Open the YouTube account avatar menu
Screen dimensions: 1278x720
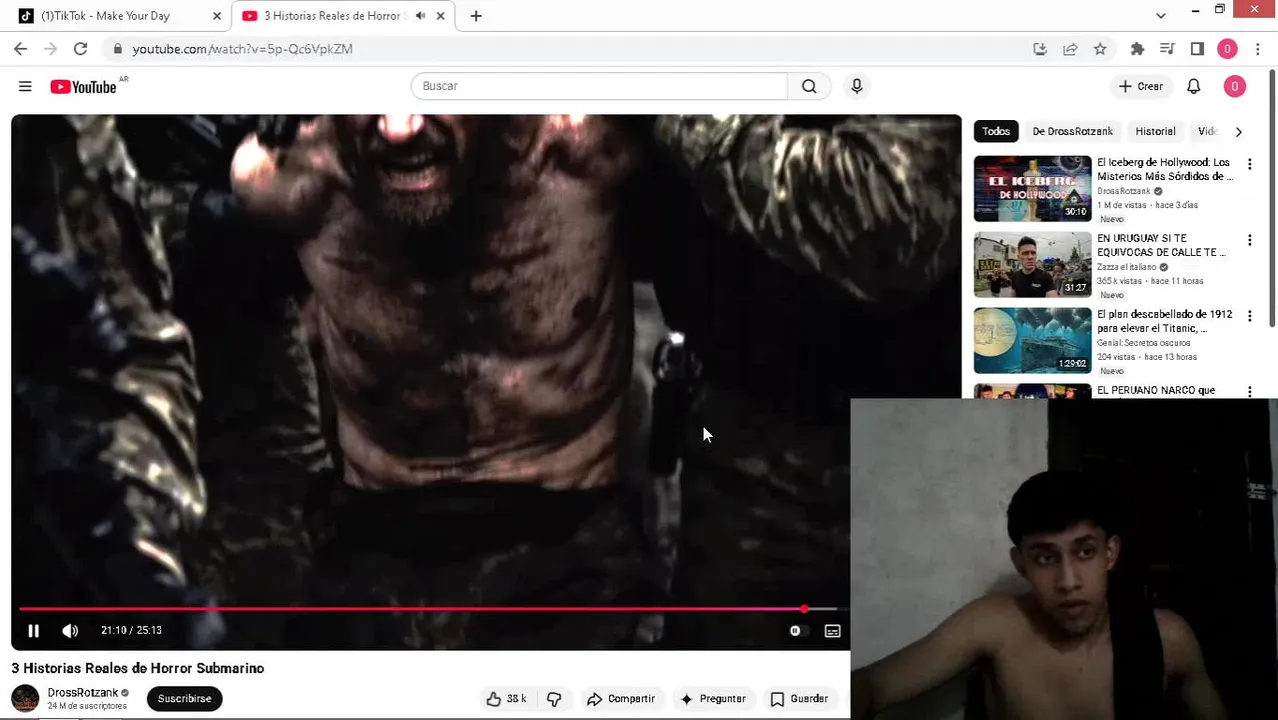click(1234, 87)
